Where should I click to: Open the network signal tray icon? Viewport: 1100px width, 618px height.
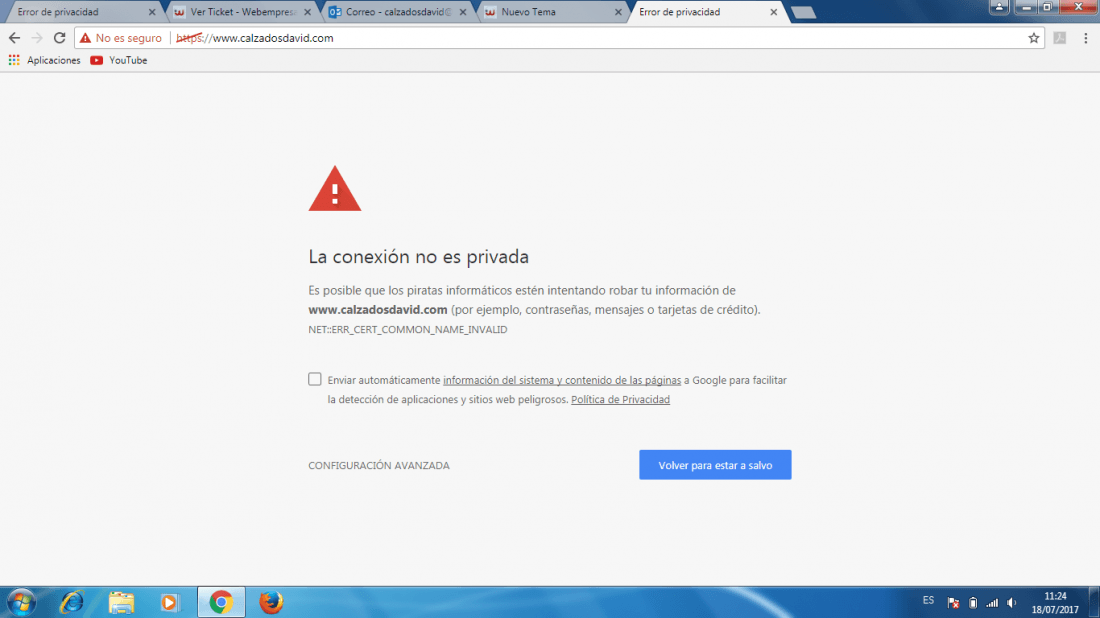(x=992, y=603)
